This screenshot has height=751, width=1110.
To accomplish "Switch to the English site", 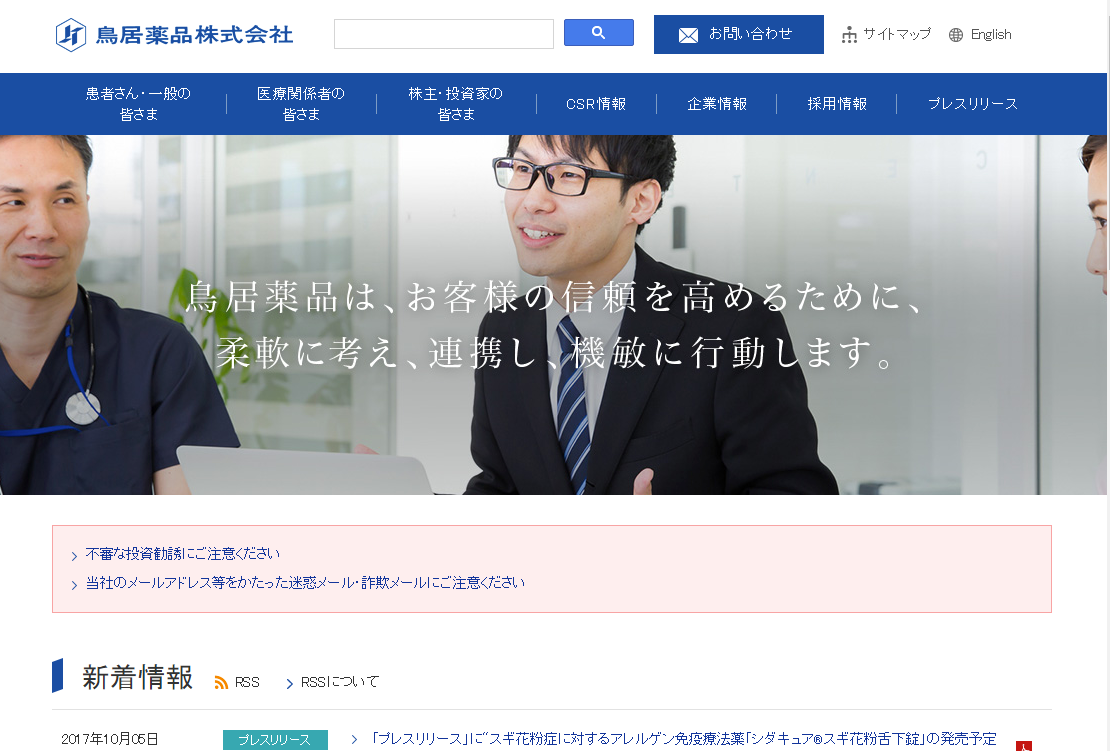I will 990,34.
